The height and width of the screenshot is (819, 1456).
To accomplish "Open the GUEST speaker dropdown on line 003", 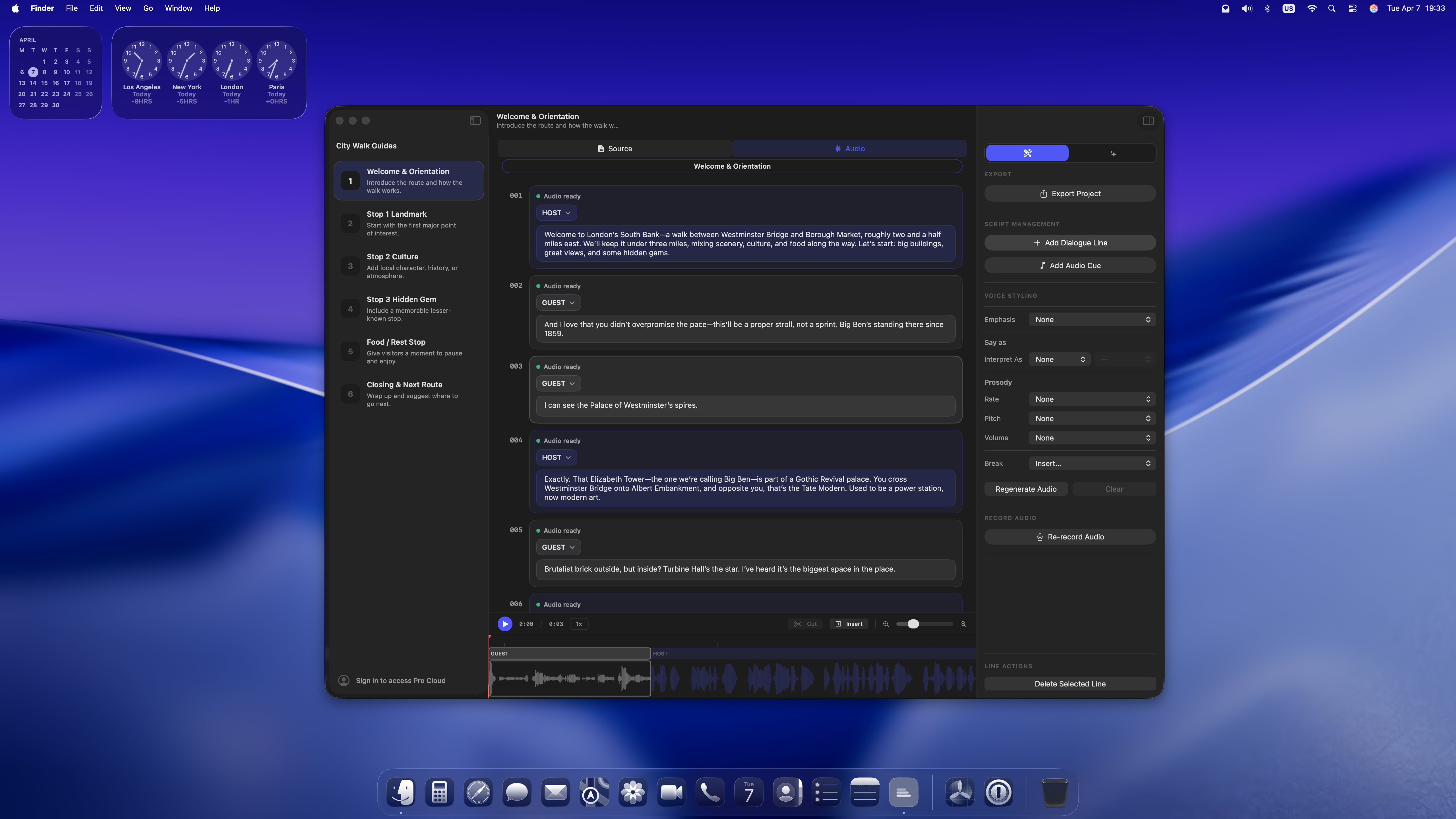I will (x=558, y=383).
